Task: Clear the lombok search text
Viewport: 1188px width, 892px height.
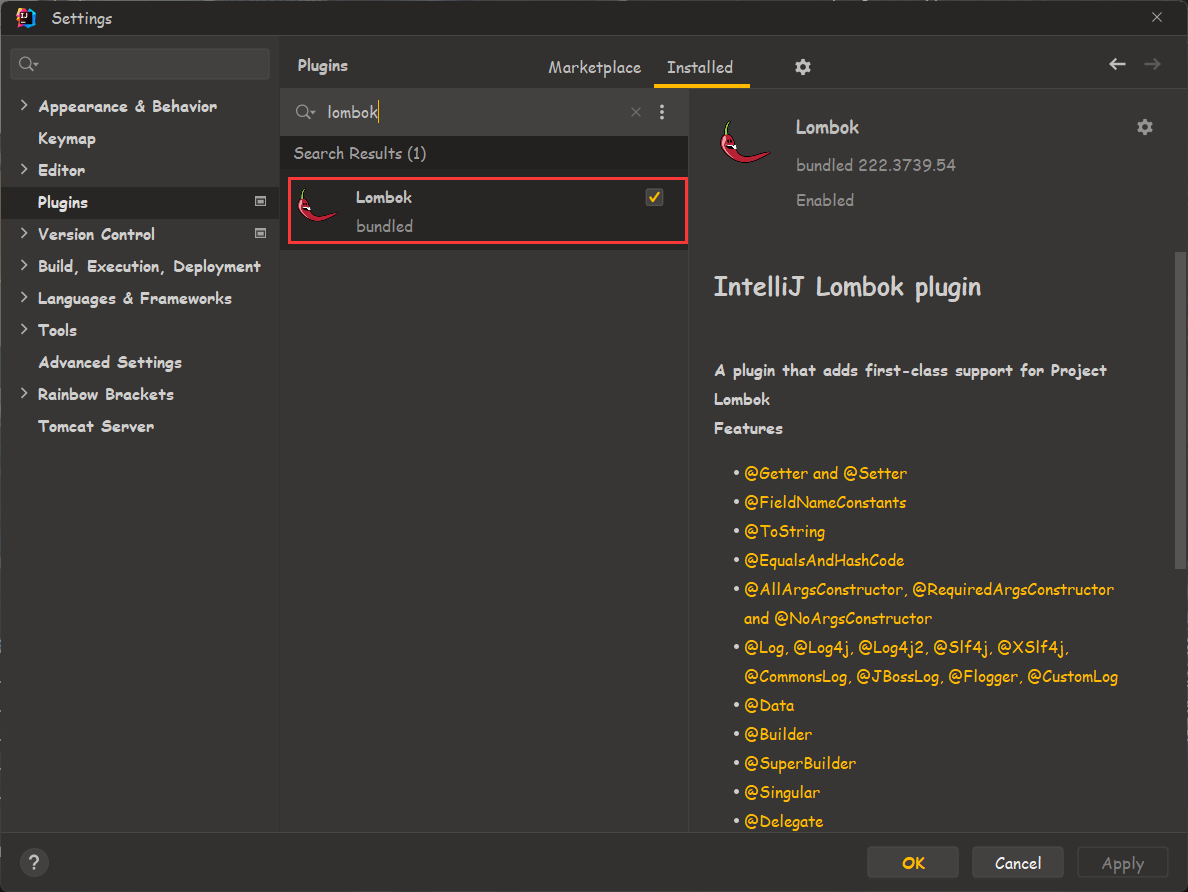Action: [636, 112]
